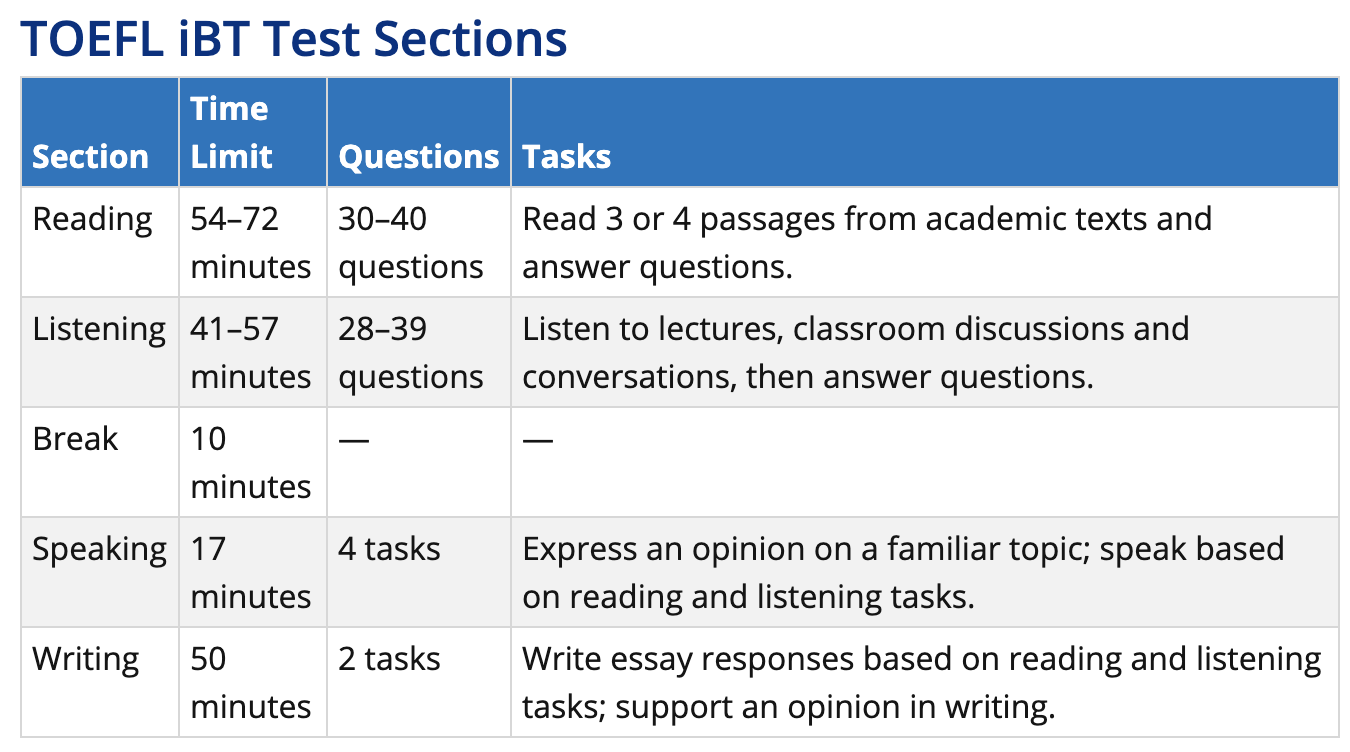Select the "Time Limit" column header
The height and width of the screenshot is (752, 1350).
pyautogui.click(x=232, y=132)
